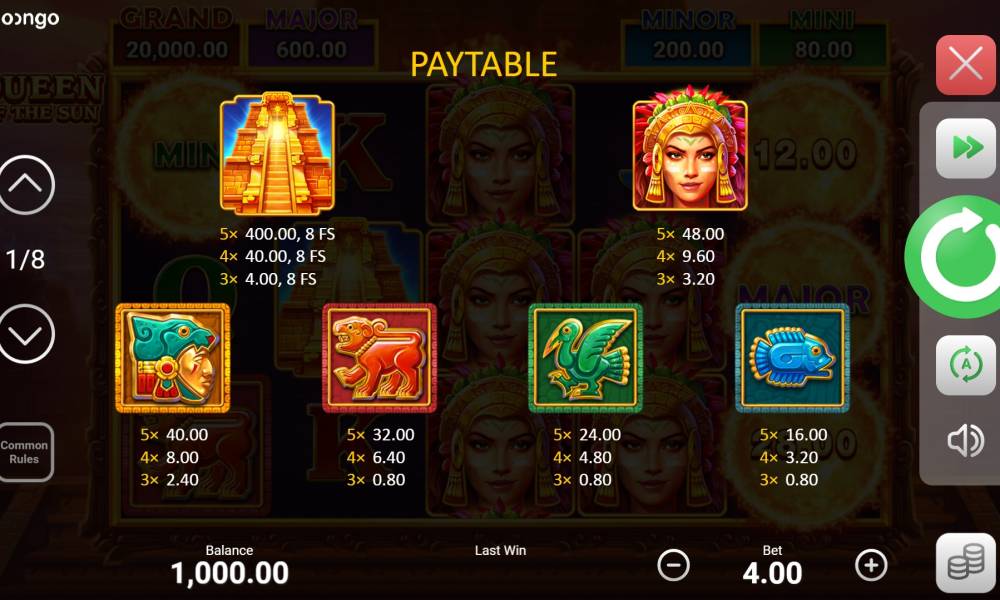Mute the game sound speaker icon
This screenshot has width=1000, height=600.
coord(965,440)
